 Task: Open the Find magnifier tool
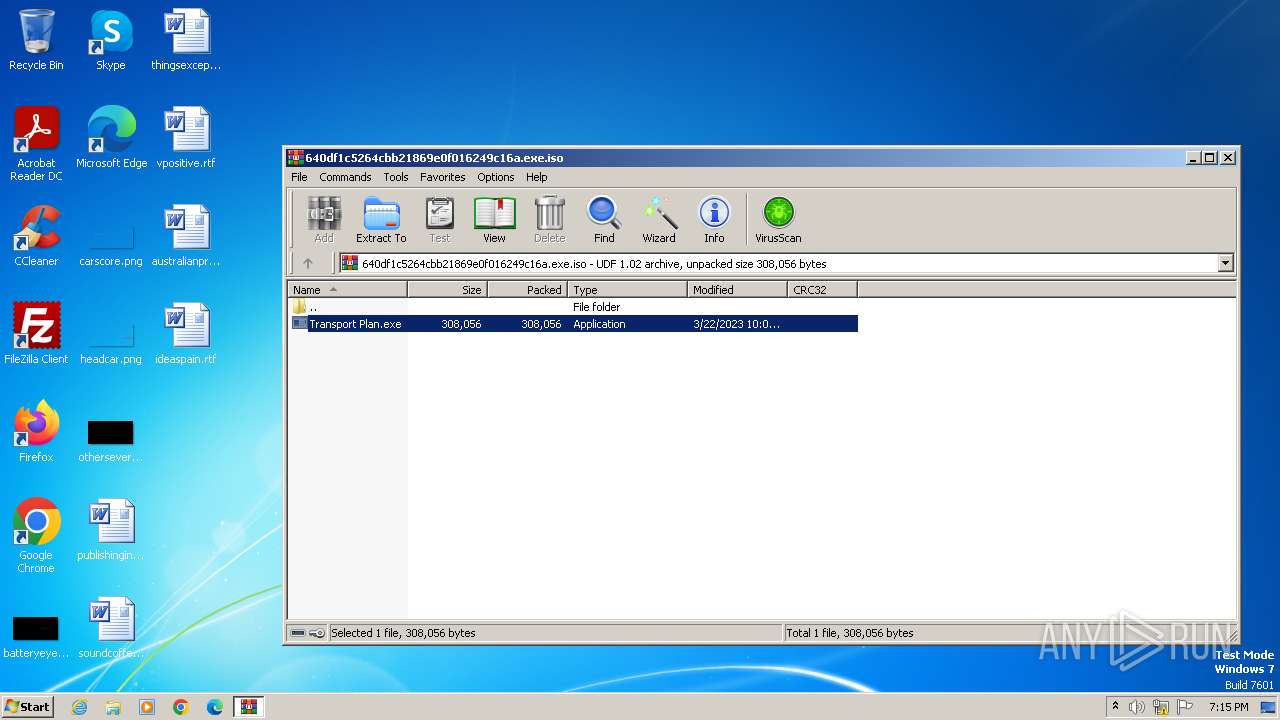point(604,220)
